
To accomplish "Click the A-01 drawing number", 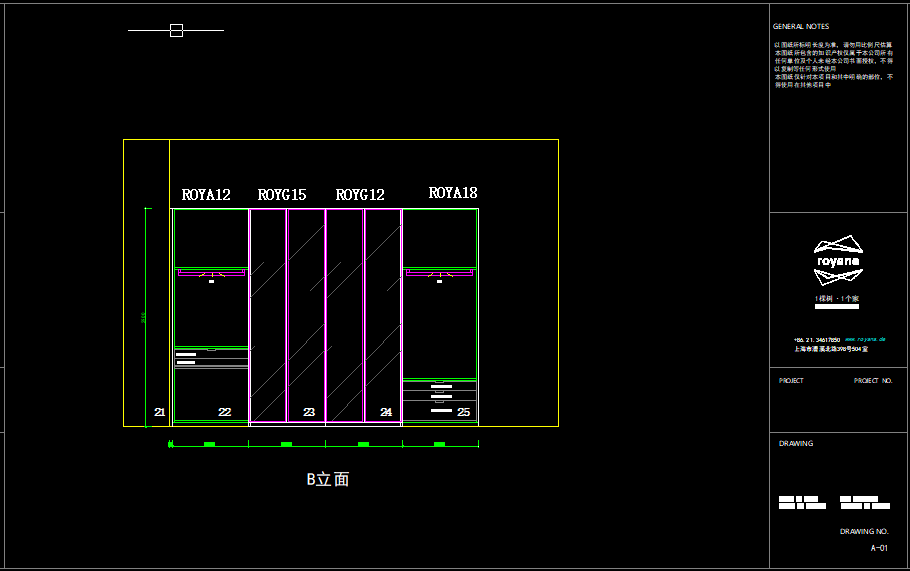I will click(879, 548).
